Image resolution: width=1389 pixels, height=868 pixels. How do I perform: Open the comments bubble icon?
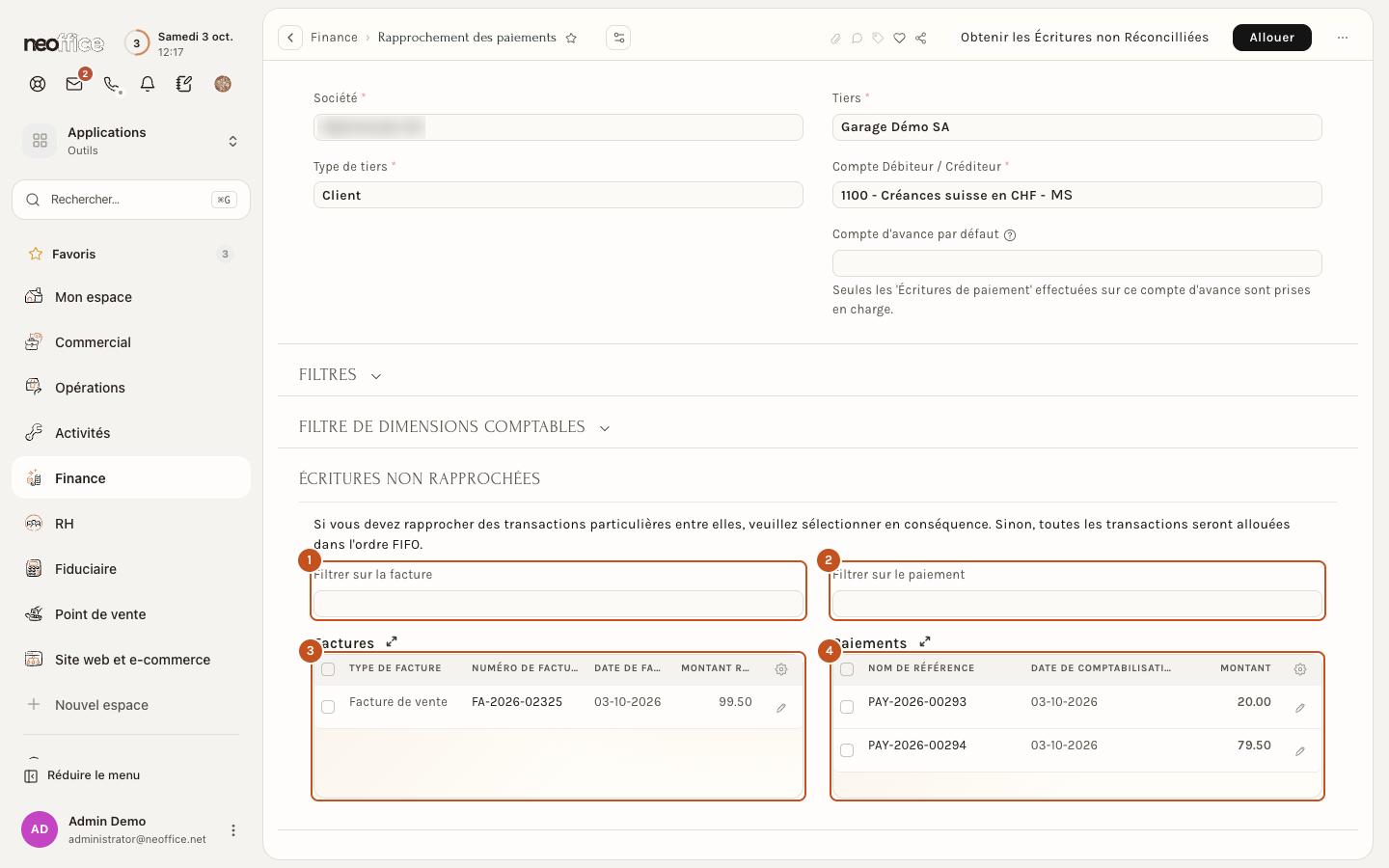point(857,38)
